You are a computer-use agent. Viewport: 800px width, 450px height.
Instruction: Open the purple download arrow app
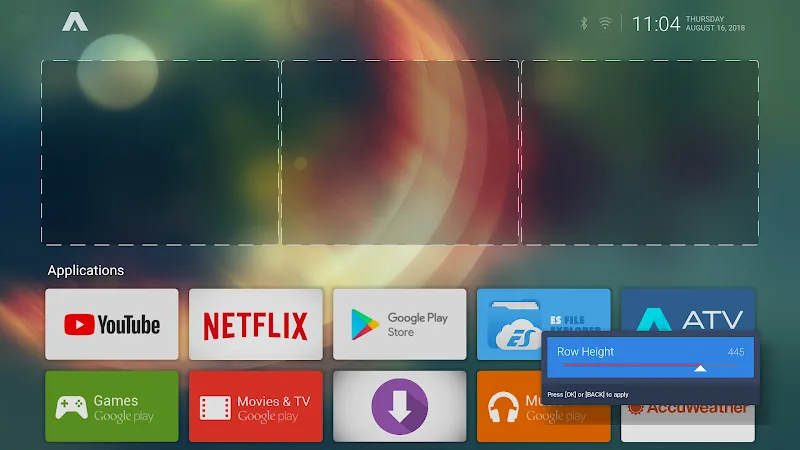coord(400,407)
